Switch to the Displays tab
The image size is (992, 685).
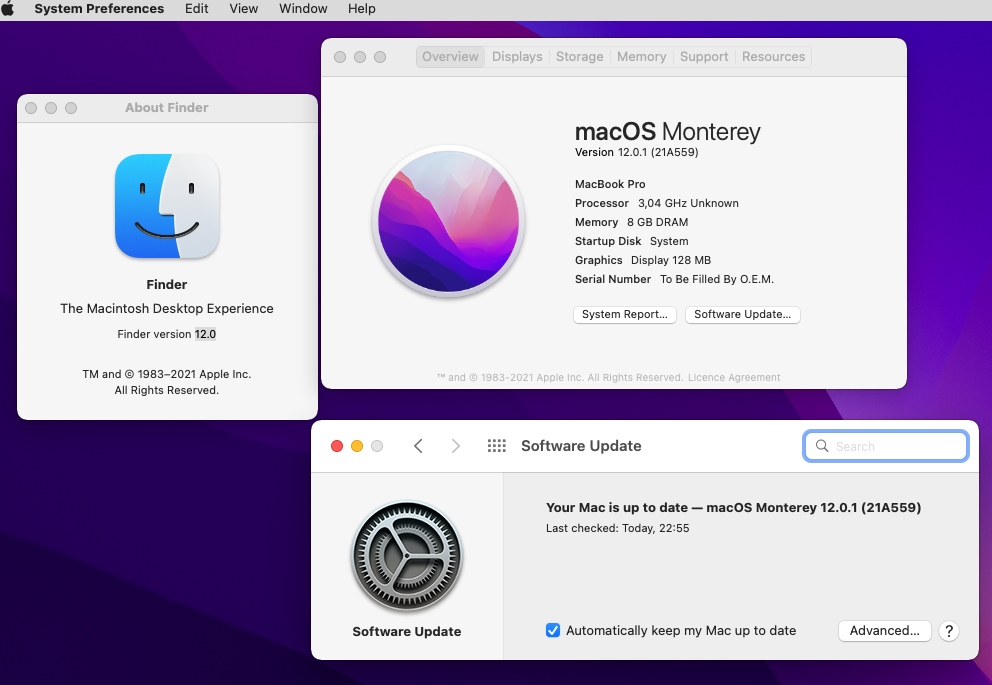[517, 57]
